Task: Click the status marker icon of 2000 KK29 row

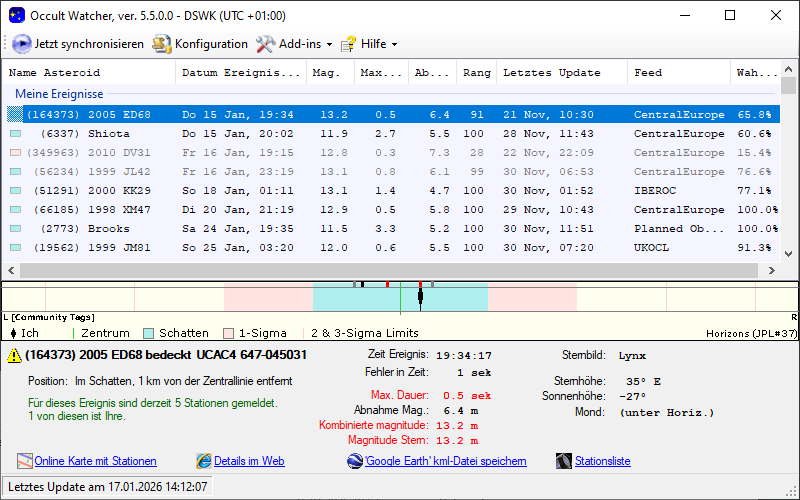Action: pyautogui.click(x=15, y=190)
